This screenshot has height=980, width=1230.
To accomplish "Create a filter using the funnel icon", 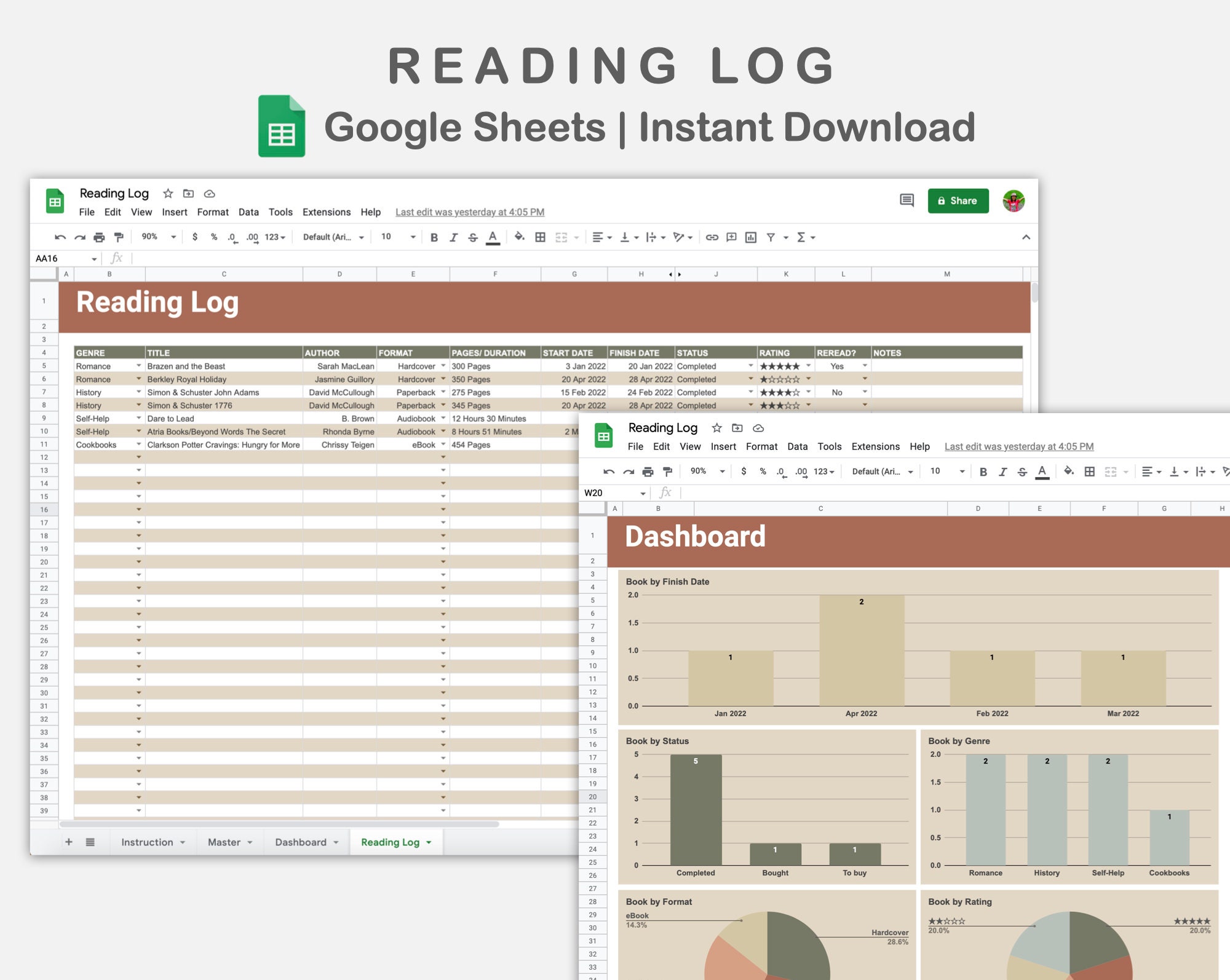I will pos(772,237).
